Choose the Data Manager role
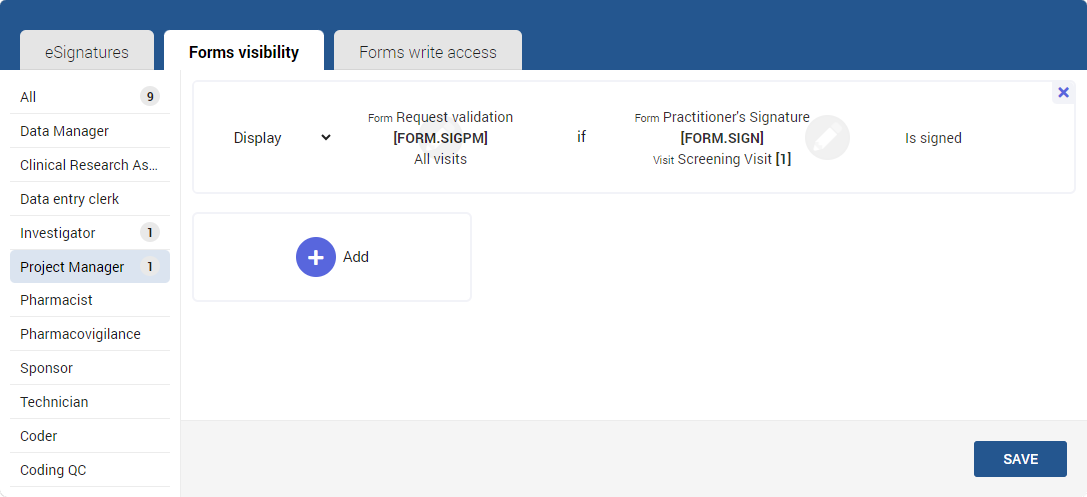This screenshot has width=1087, height=497. [x=89, y=131]
